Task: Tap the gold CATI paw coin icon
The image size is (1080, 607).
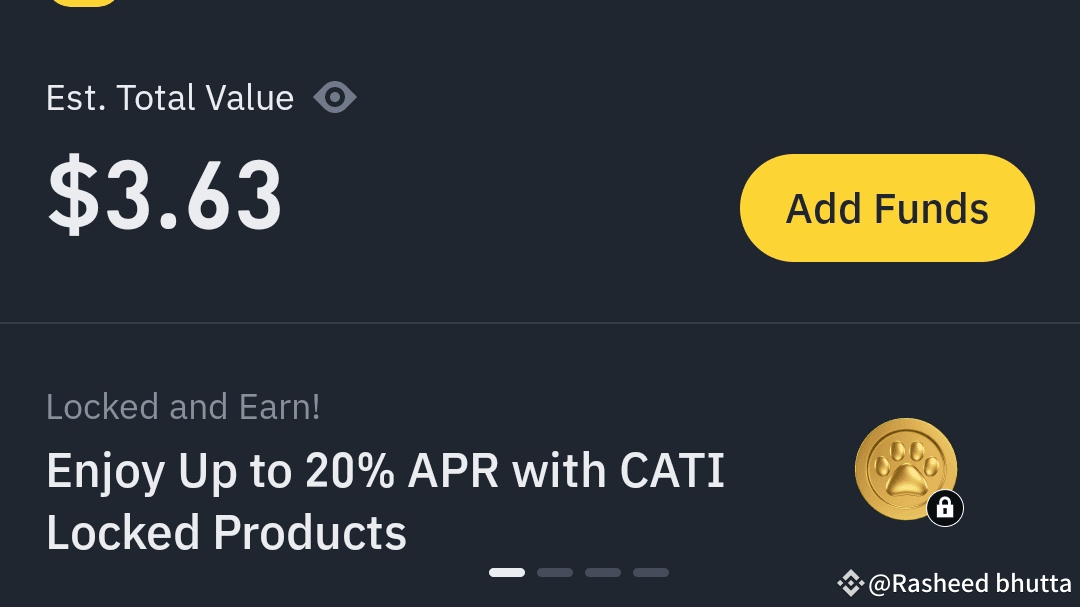Action: 903,466
